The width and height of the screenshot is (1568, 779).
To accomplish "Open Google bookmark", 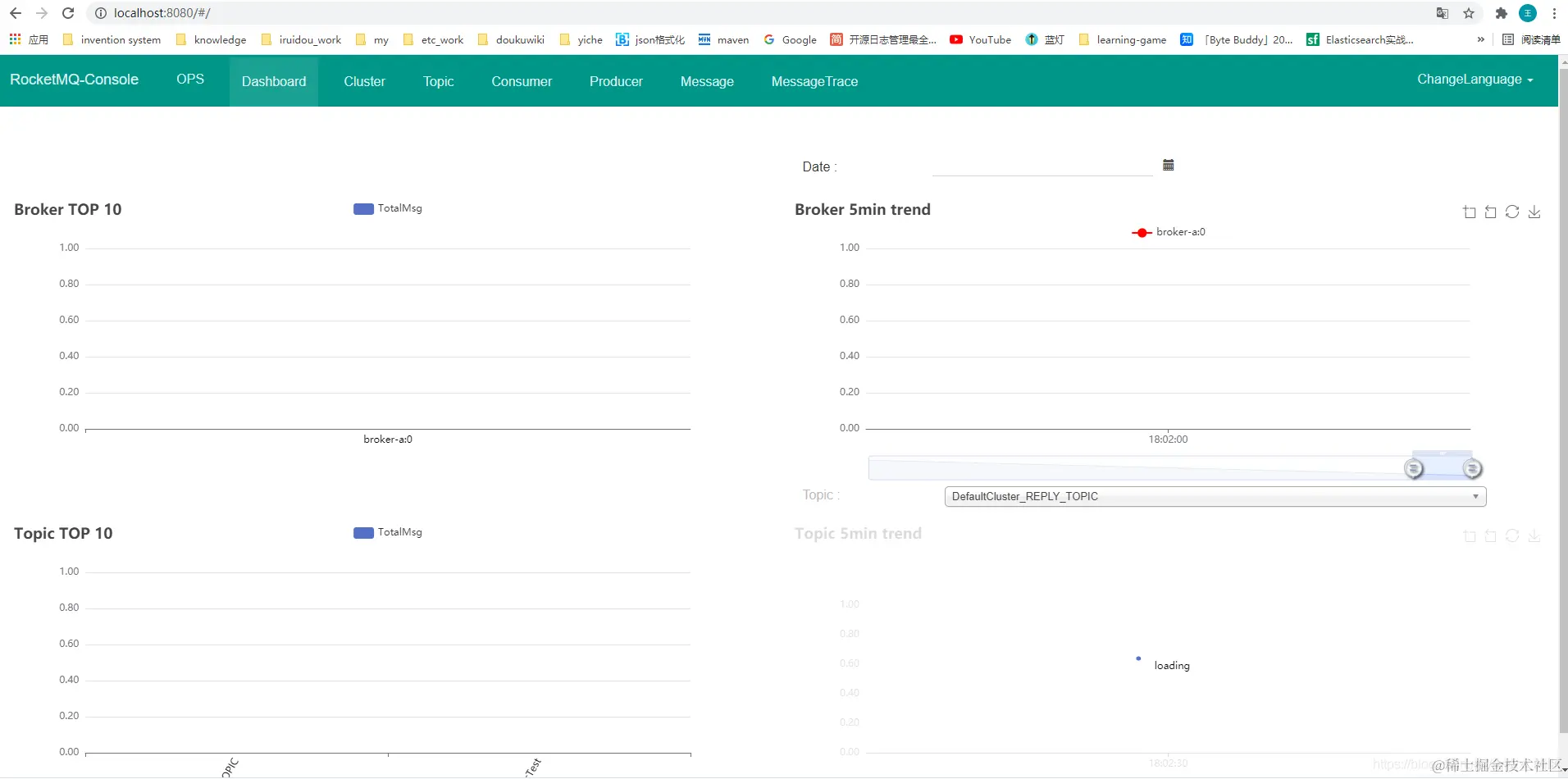I will [790, 39].
